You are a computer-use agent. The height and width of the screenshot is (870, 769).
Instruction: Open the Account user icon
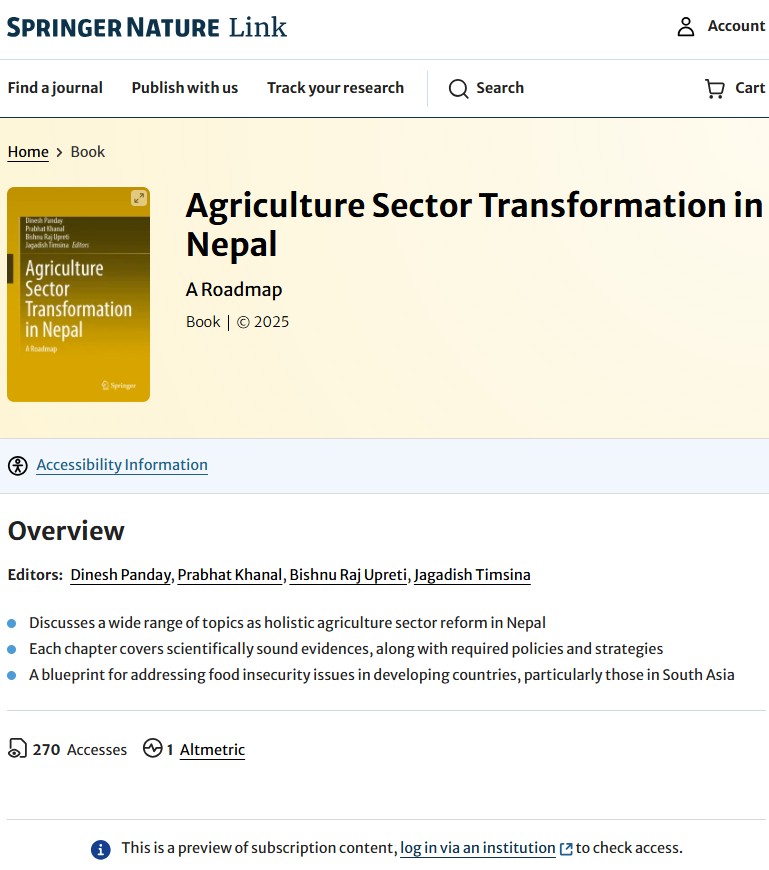click(686, 26)
